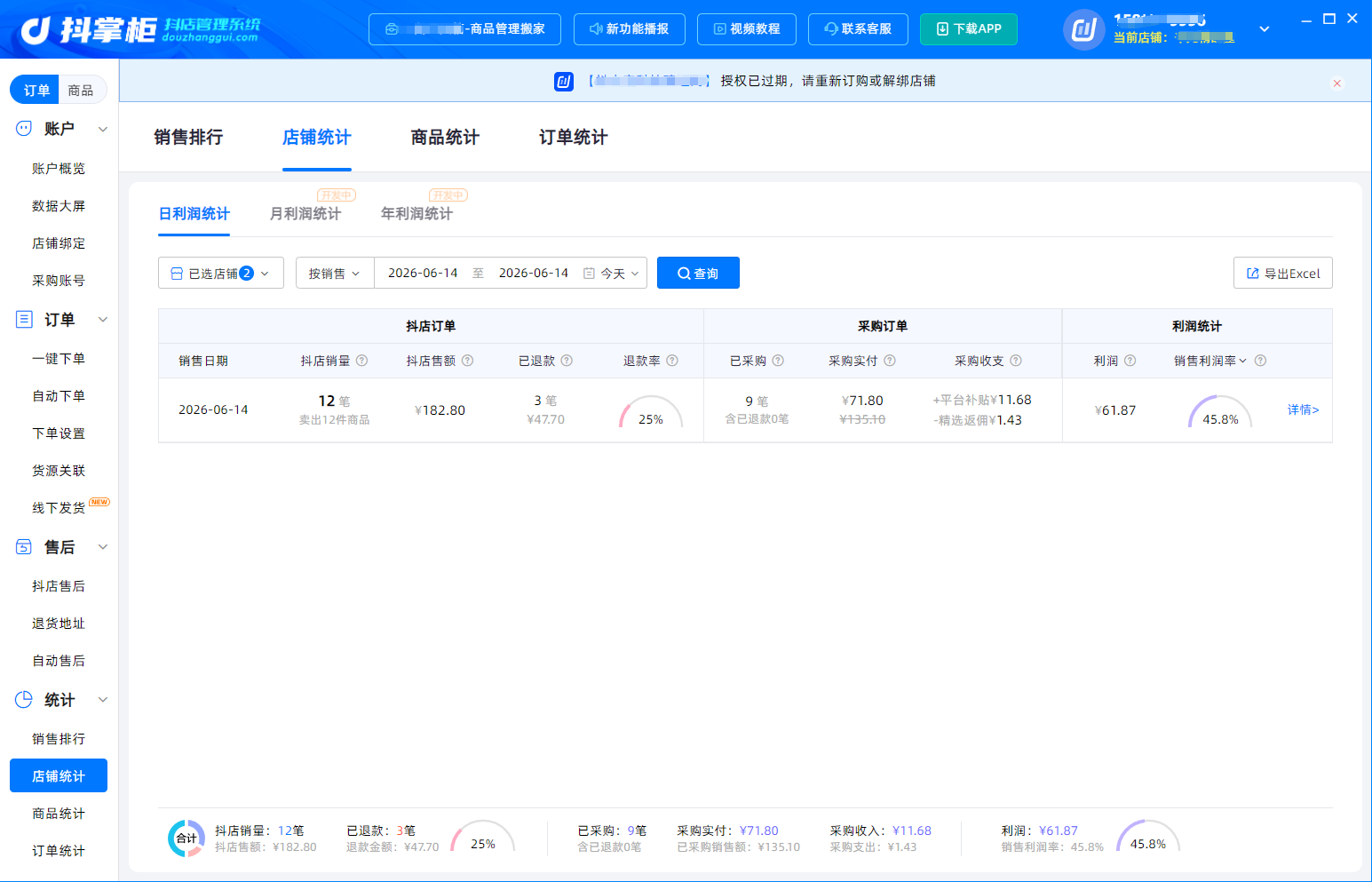
Task: Open the 按销售 sorting dropdown
Action: (x=335, y=274)
